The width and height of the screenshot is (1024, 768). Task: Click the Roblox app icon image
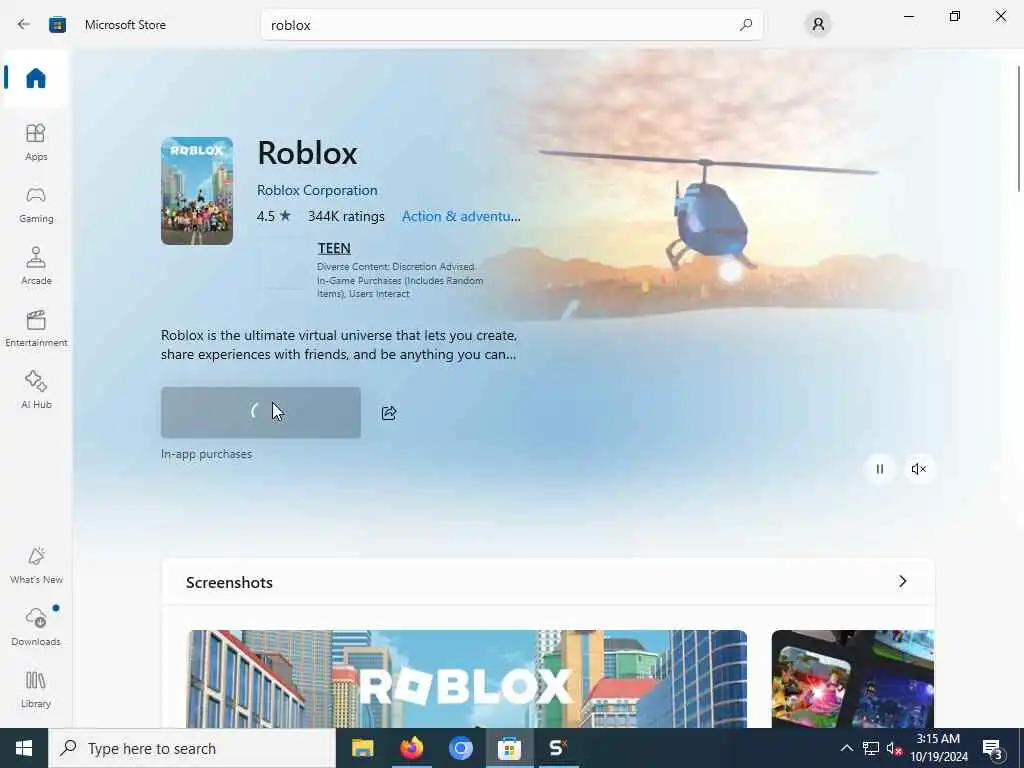click(197, 191)
